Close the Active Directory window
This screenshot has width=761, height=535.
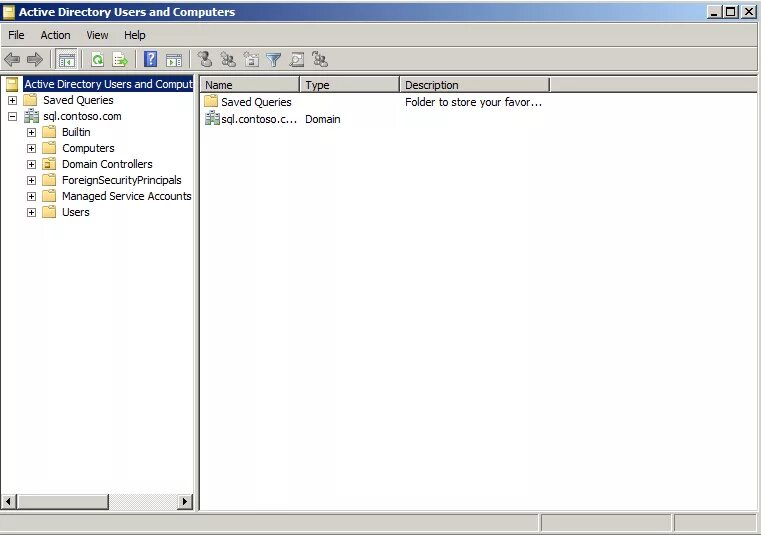[x=749, y=12]
